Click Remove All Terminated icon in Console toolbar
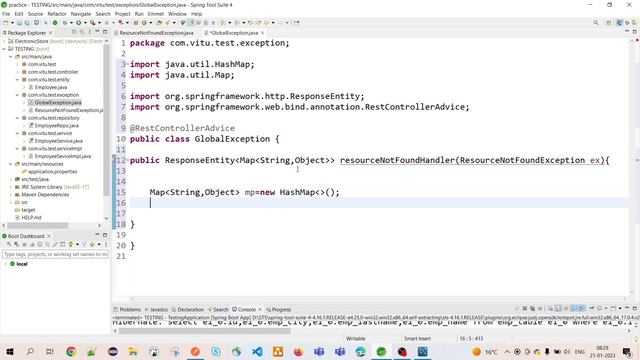640x360 pixels. (x=533, y=308)
